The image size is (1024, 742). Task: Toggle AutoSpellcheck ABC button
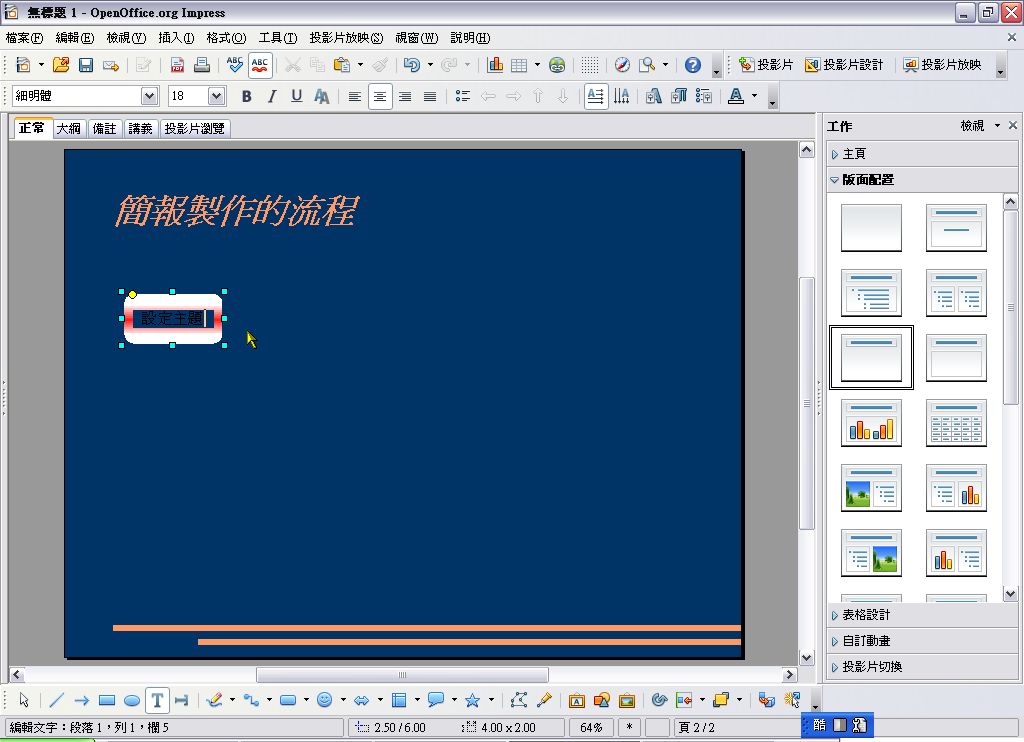(260, 65)
